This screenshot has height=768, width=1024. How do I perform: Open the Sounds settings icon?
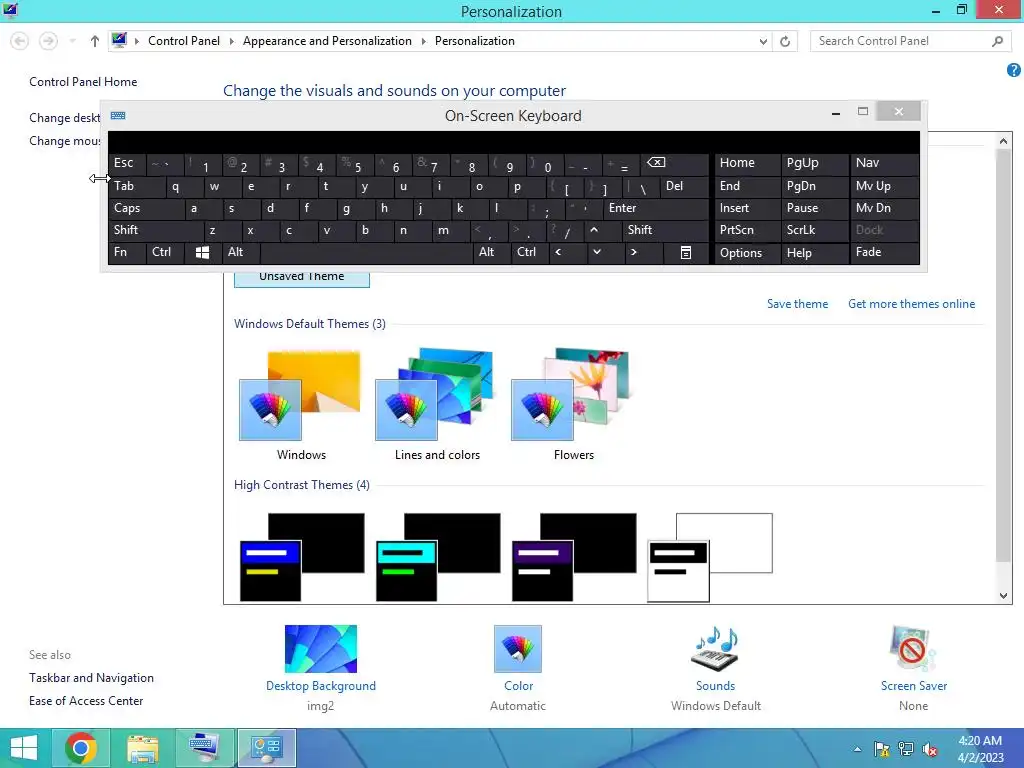[715, 648]
